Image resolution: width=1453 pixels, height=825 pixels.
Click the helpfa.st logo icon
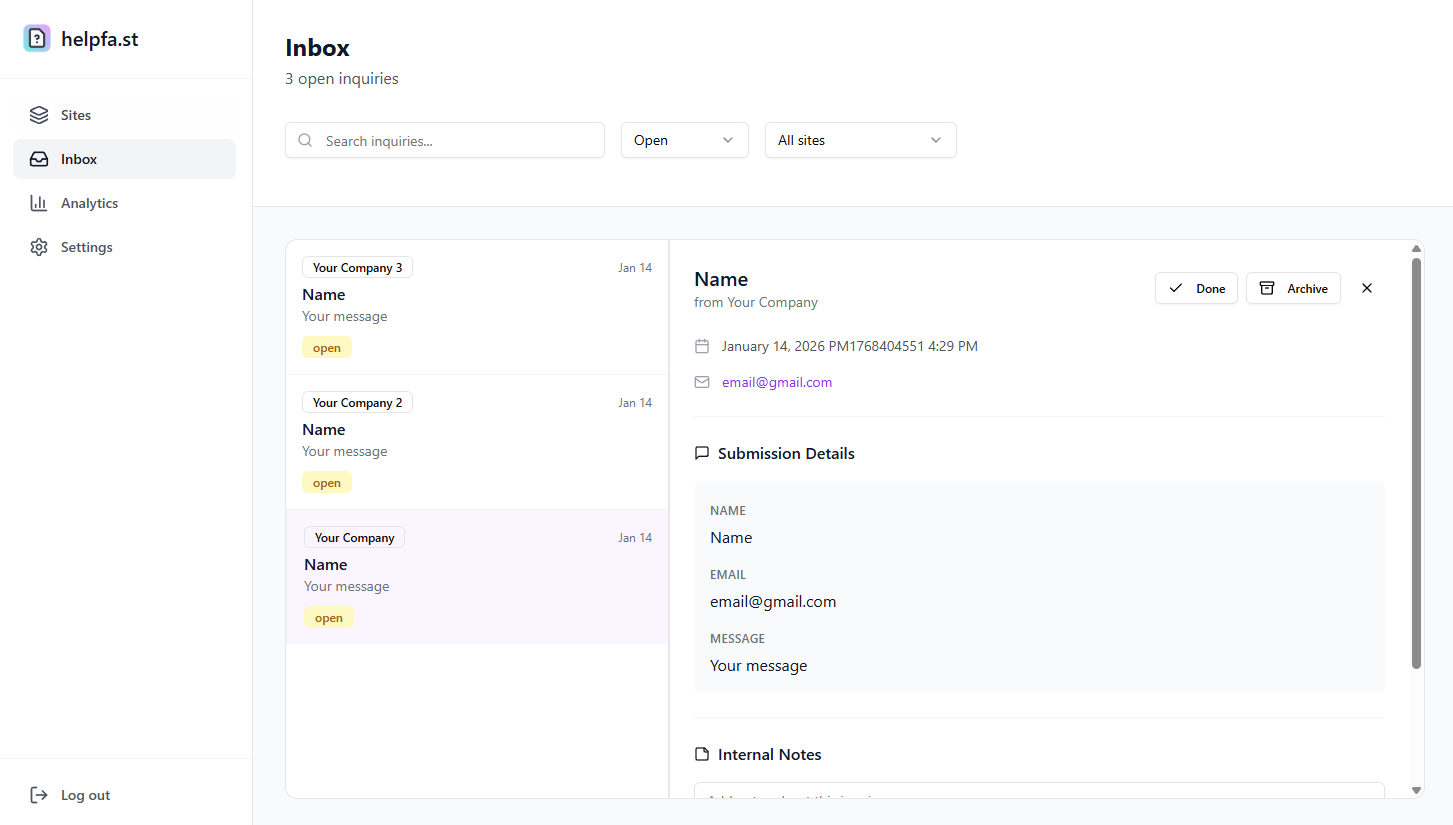click(36, 37)
